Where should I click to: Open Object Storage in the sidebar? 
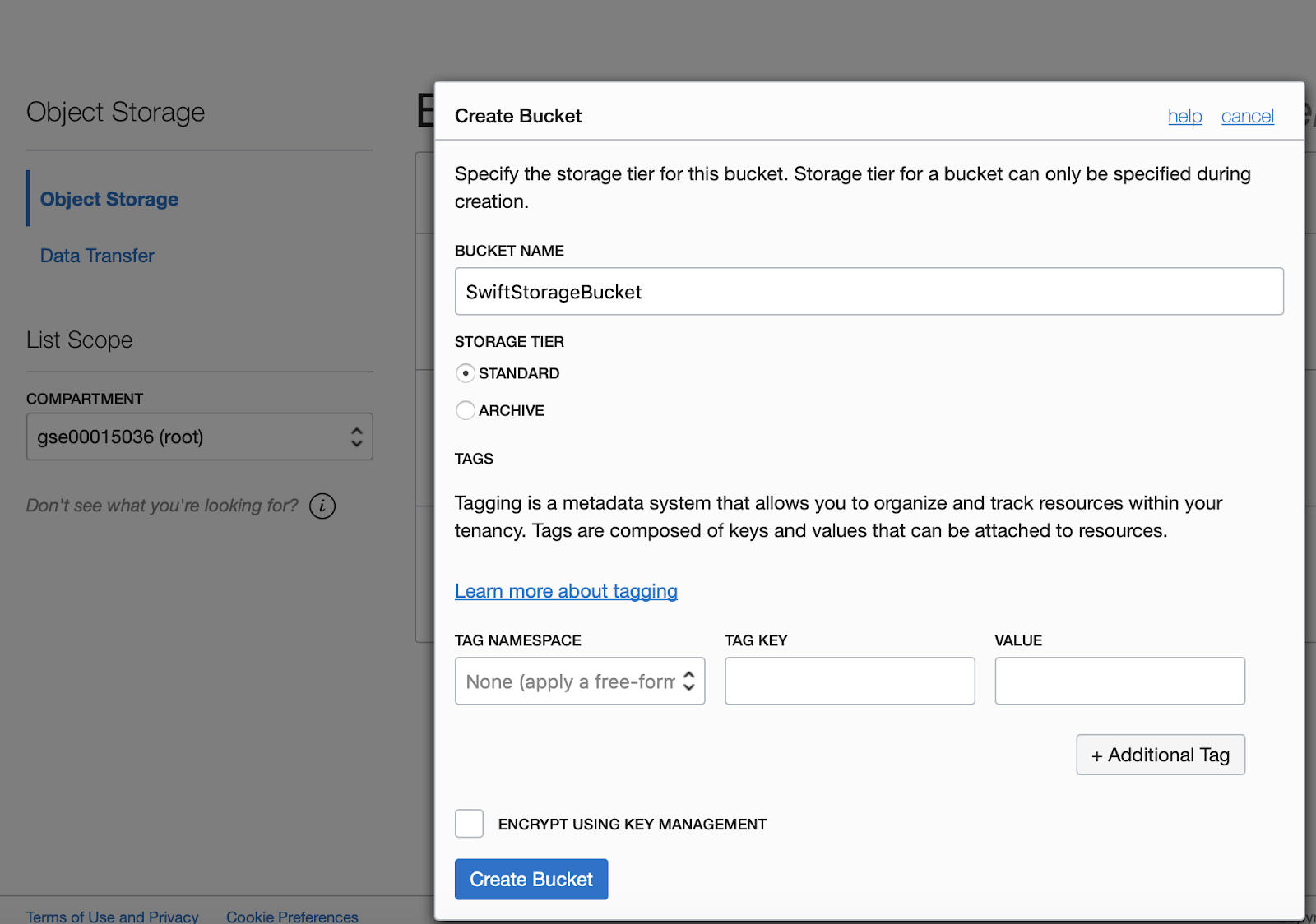click(109, 199)
